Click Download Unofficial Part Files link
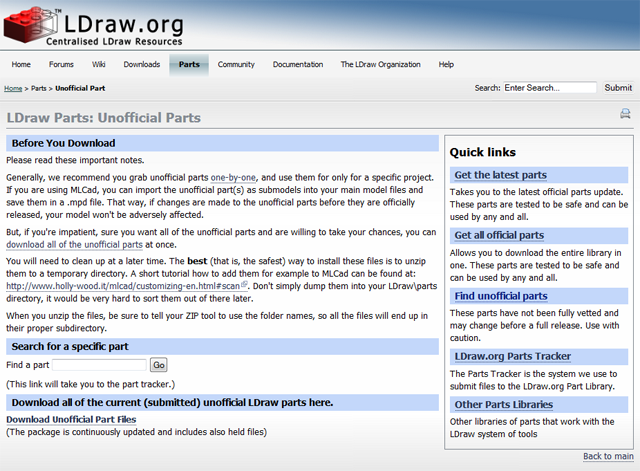Image resolution: width=640 pixels, height=471 pixels. pyautogui.click(x=71, y=420)
